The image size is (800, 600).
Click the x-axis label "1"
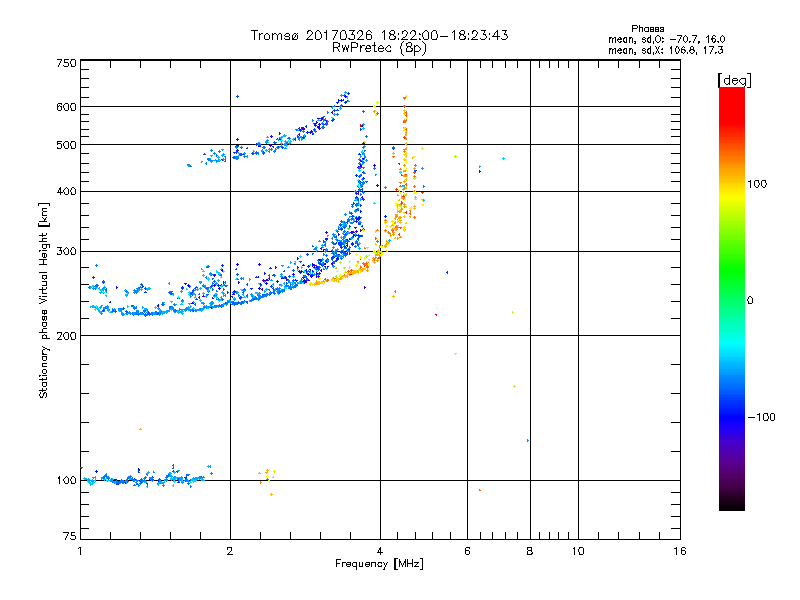point(80,551)
